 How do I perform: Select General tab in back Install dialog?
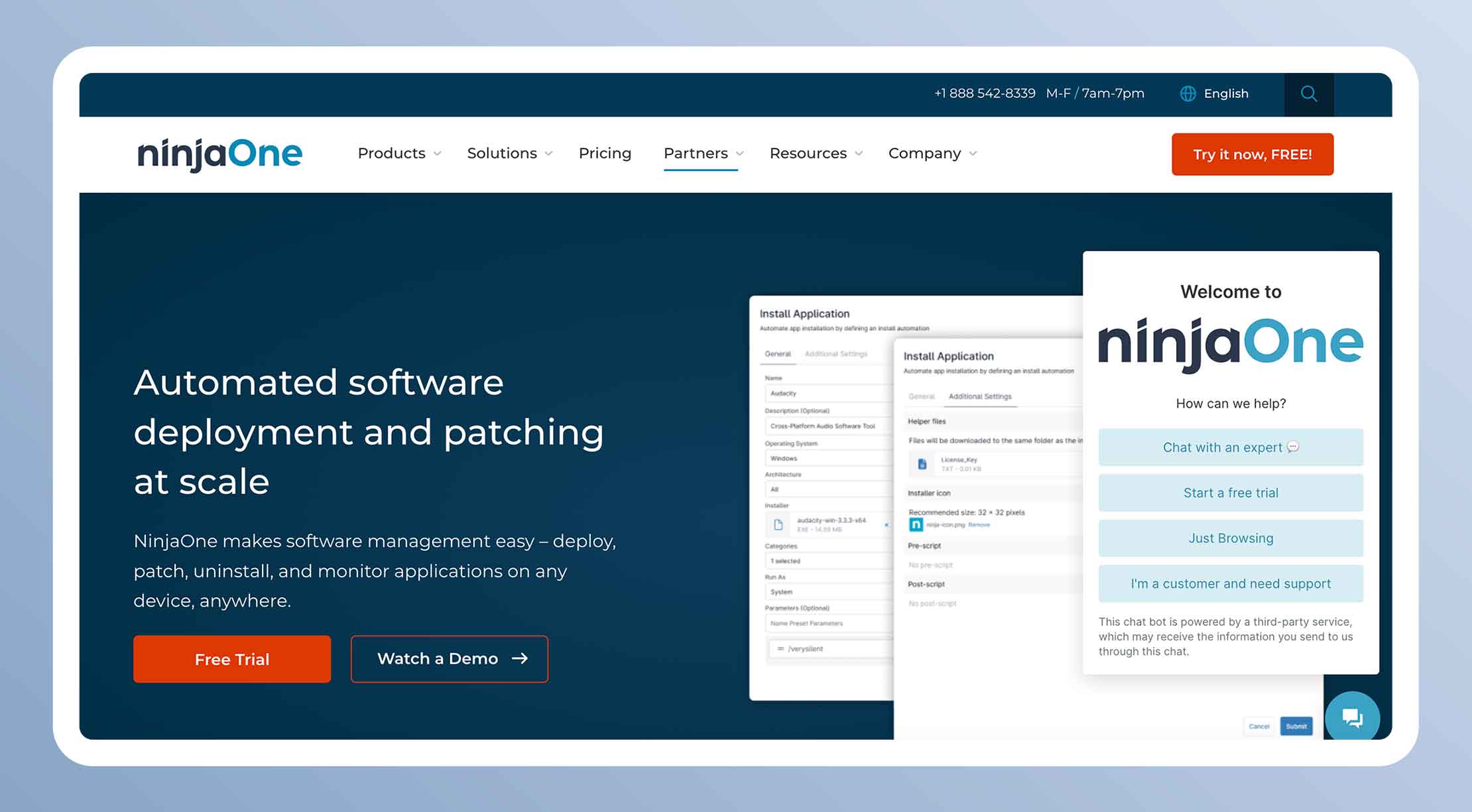point(778,354)
